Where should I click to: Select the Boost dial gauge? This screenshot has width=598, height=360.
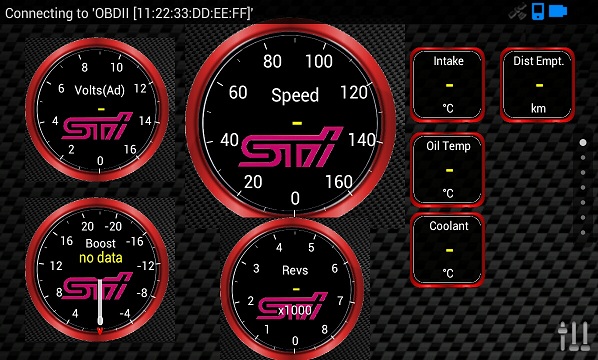click(x=97, y=270)
